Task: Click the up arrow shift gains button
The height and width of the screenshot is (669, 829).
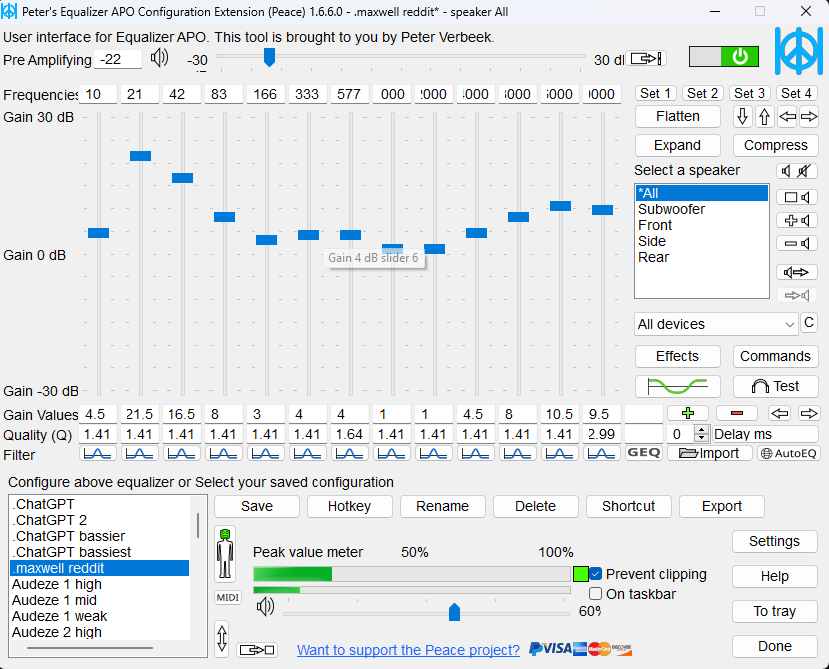Action: [x=764, y=116]
